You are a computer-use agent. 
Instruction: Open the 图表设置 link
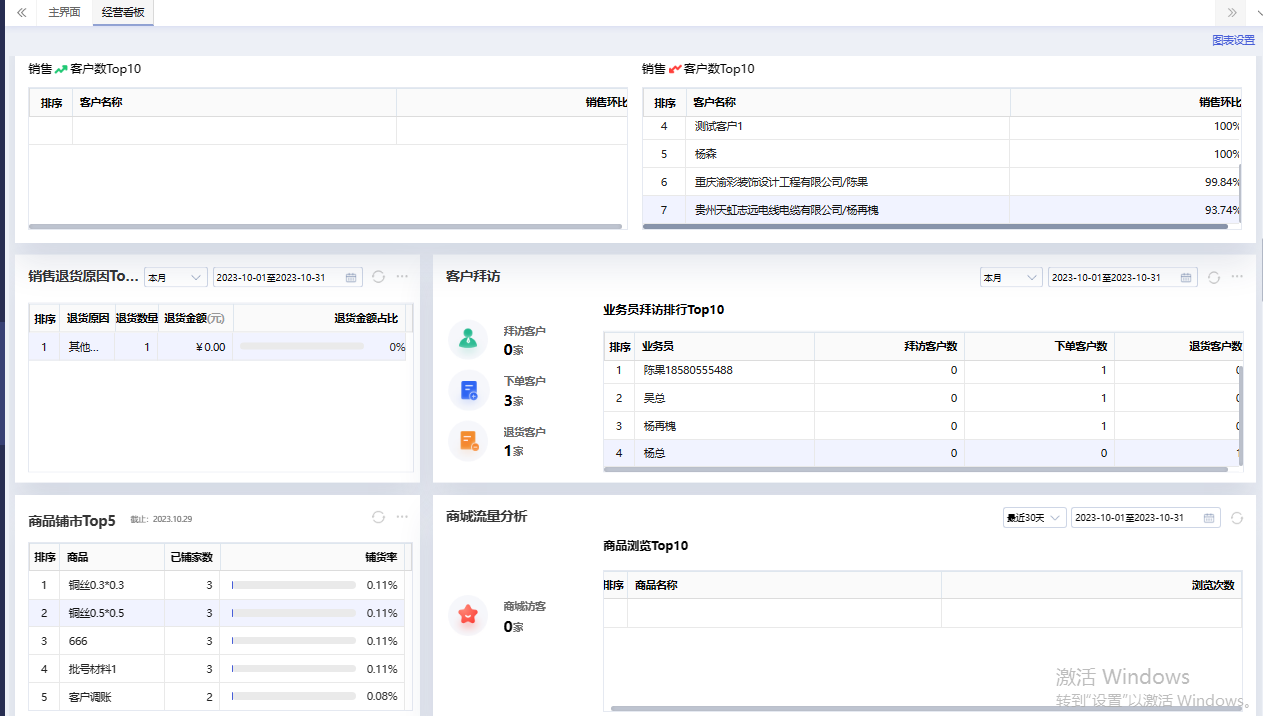click(1232, 40)
